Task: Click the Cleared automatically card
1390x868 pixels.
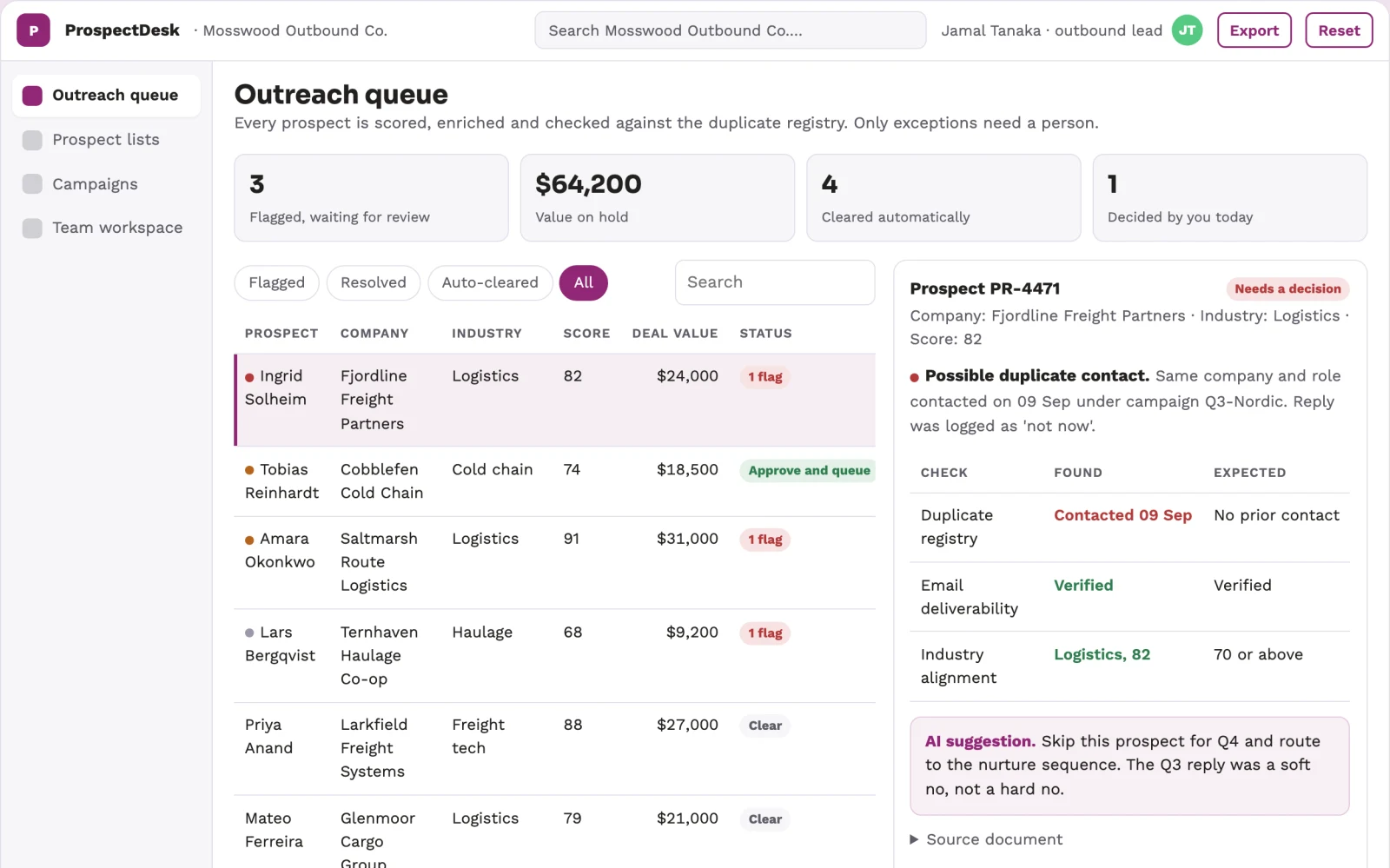Action: click(943, 198)
